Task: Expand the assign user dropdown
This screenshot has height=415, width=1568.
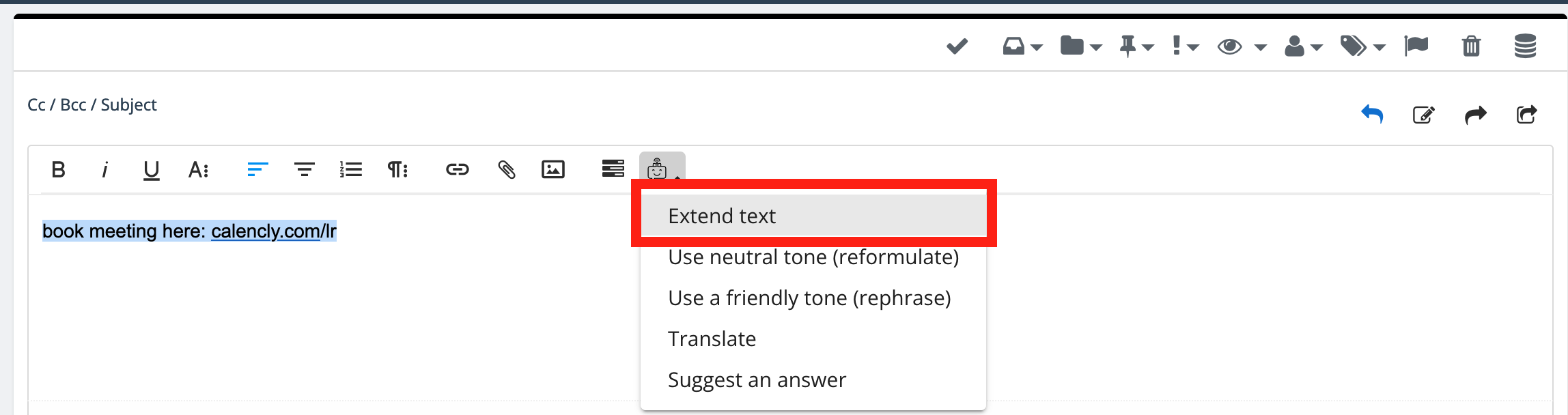Action: coord(1303,46)
